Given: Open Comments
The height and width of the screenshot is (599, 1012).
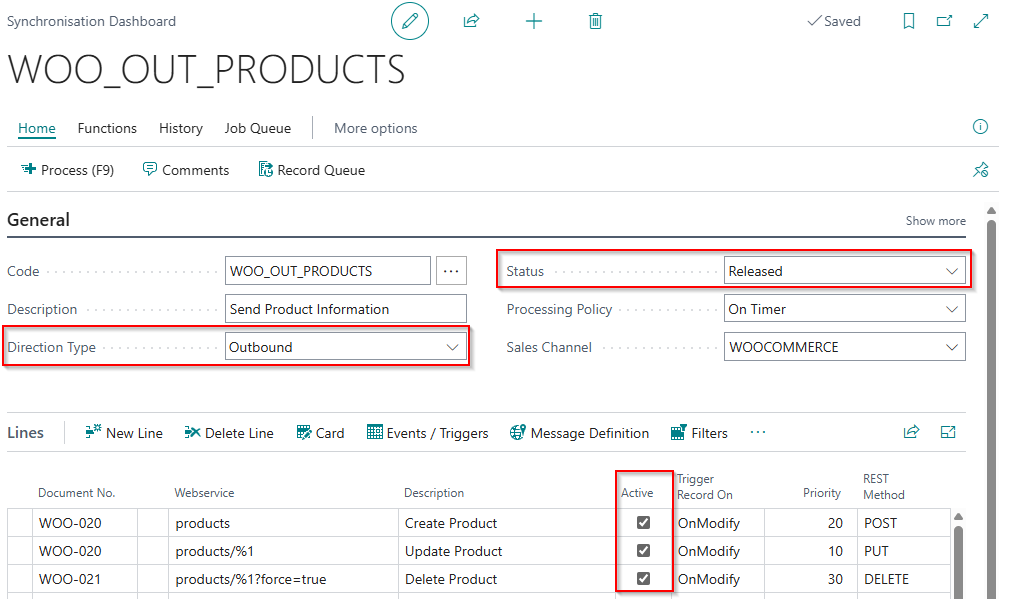Looking at the screenshot, I should pyautogui.click(x=186, y=170).
